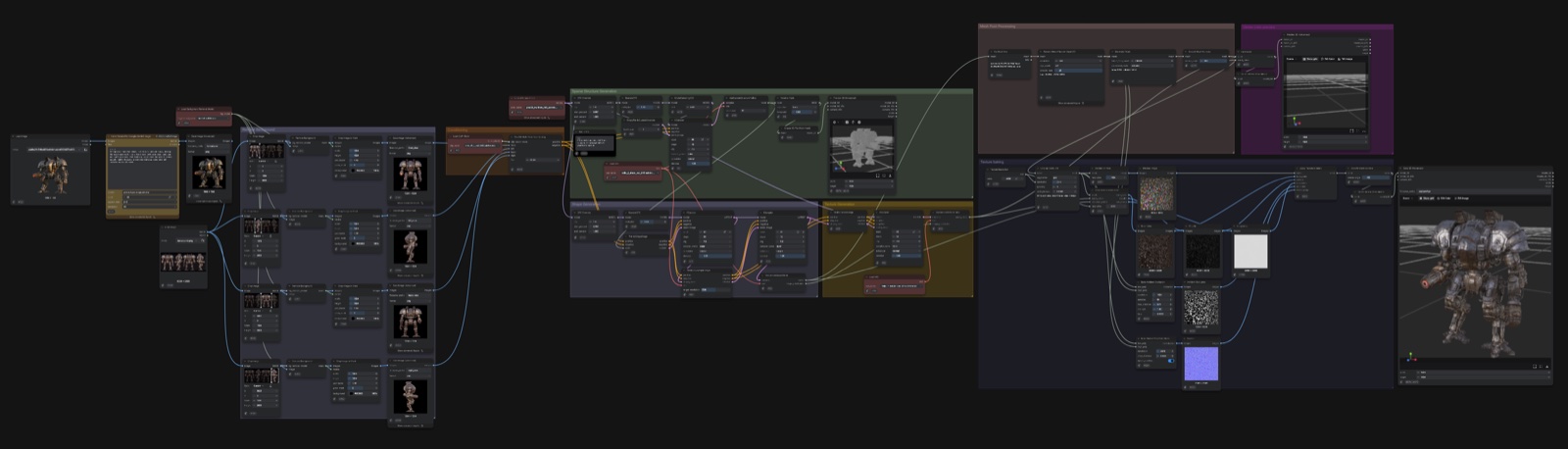The image size is (1568, 449).
Task: Open the plain white texture preview image
Action: point(1249,251)
